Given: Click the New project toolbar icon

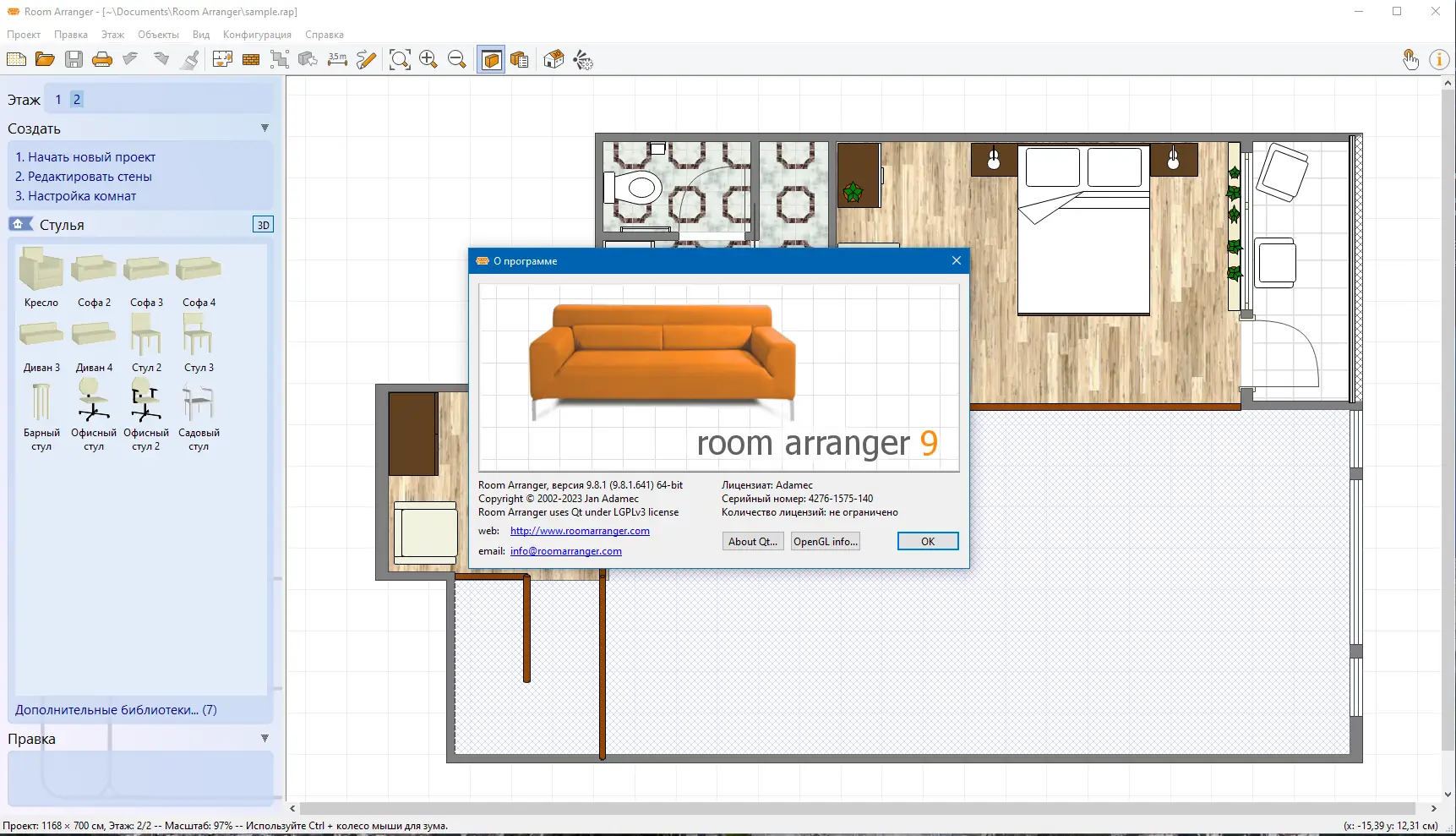Looking at the screenshot, I should coord(16,59).
